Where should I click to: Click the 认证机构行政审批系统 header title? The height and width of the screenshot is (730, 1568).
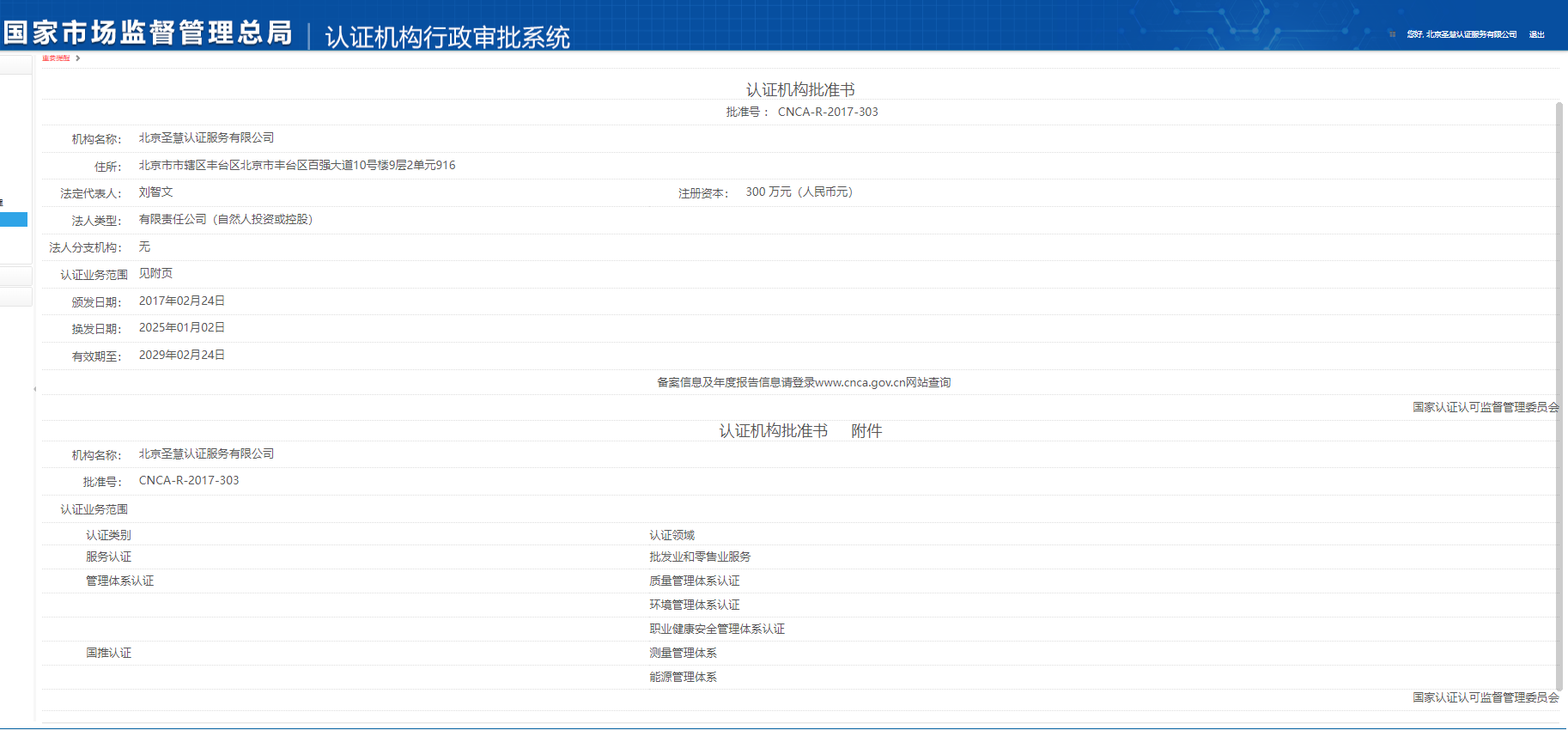click(x=447, y=37)
